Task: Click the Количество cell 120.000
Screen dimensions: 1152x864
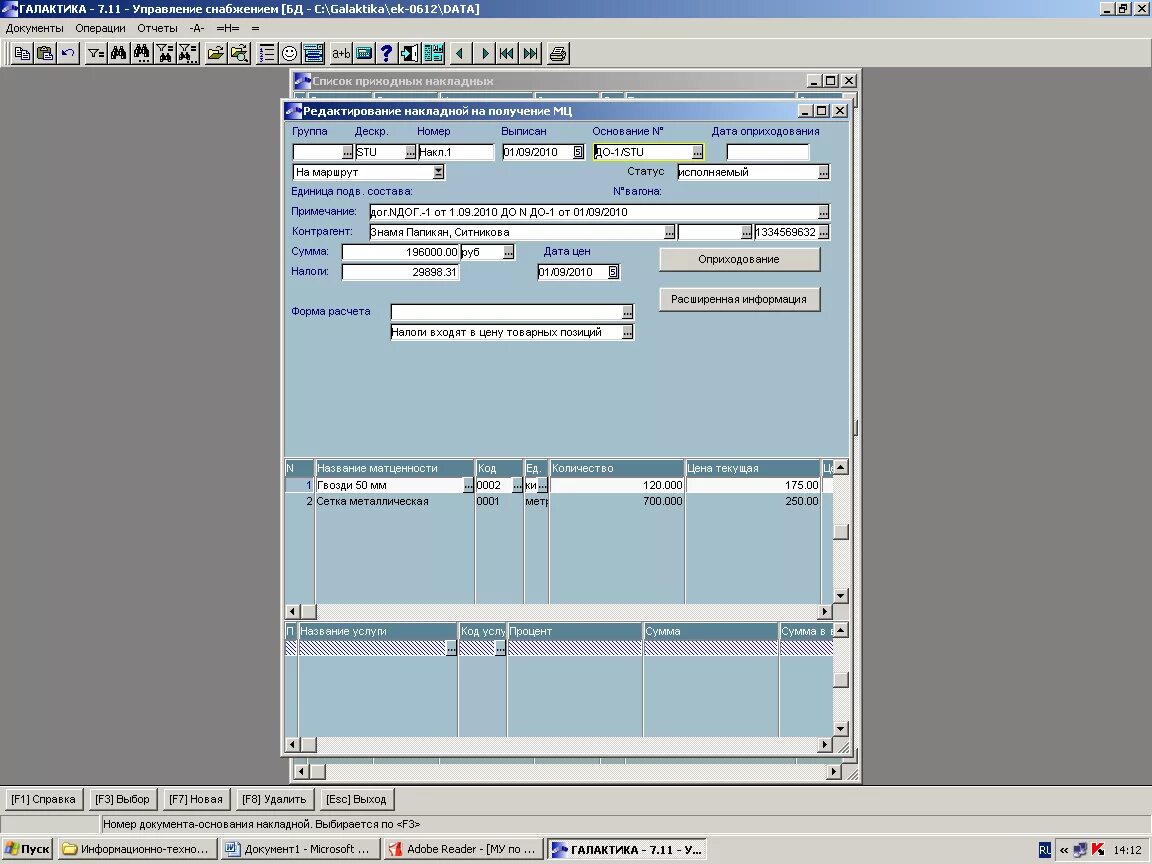Action: (616, 485)
